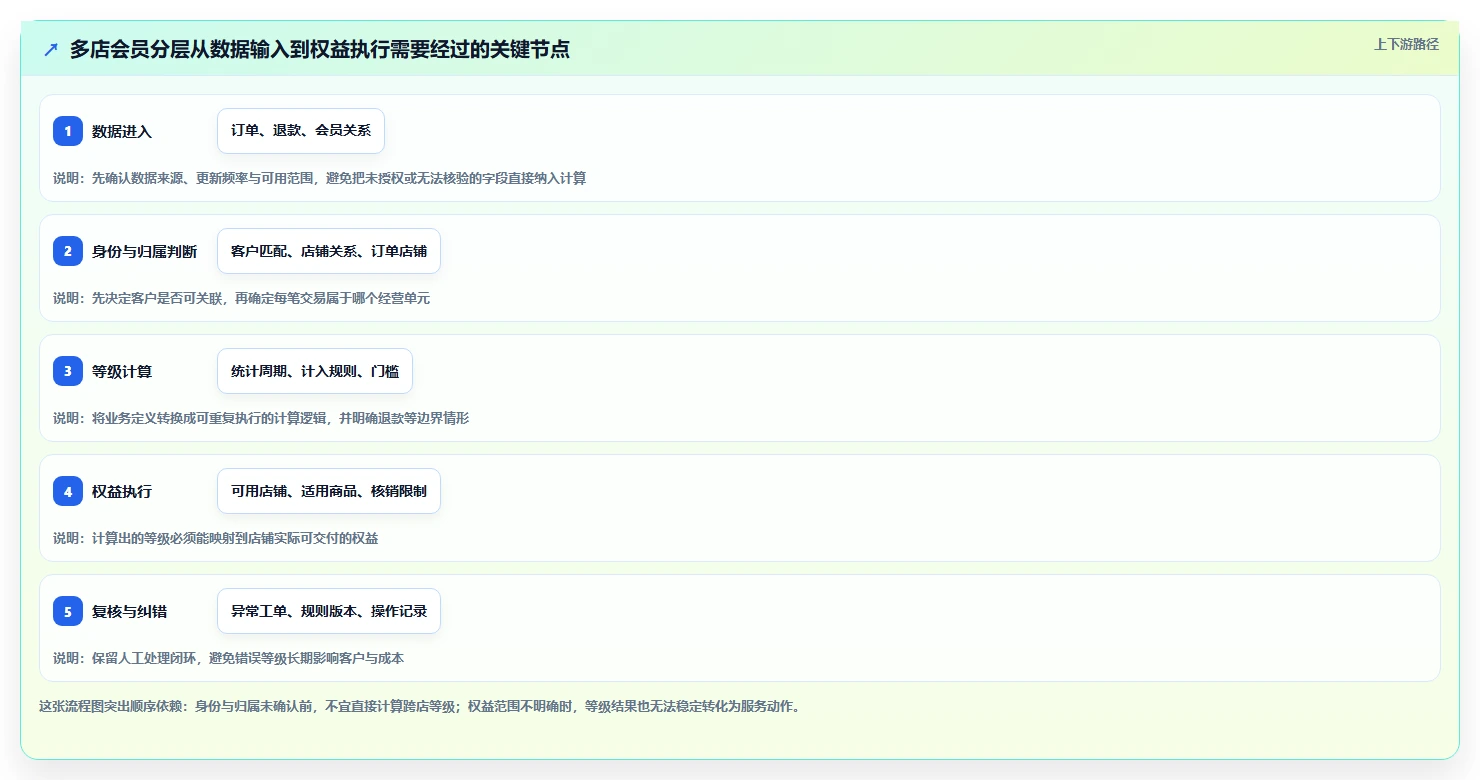Click the 权益执行 step label
Image resolution: width=1480 pixels, height=780 pixels.
tap(122, 492)
